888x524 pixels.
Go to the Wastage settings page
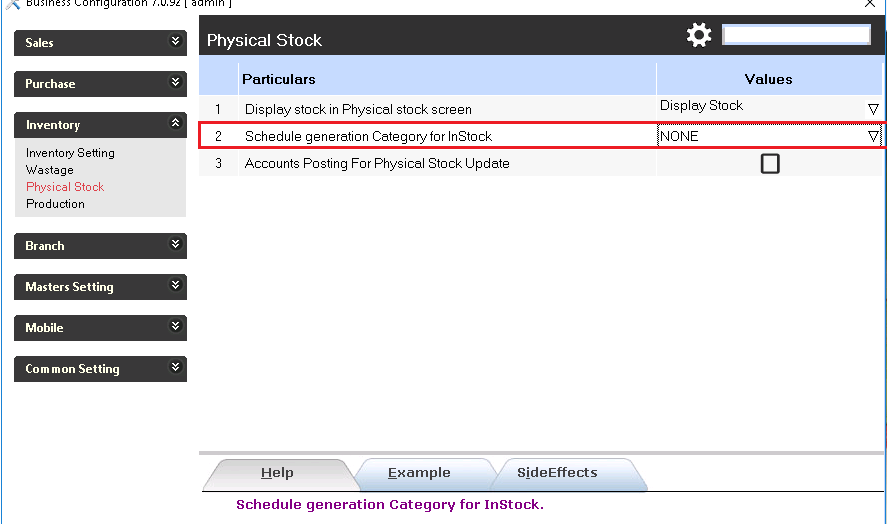(50, 170)
